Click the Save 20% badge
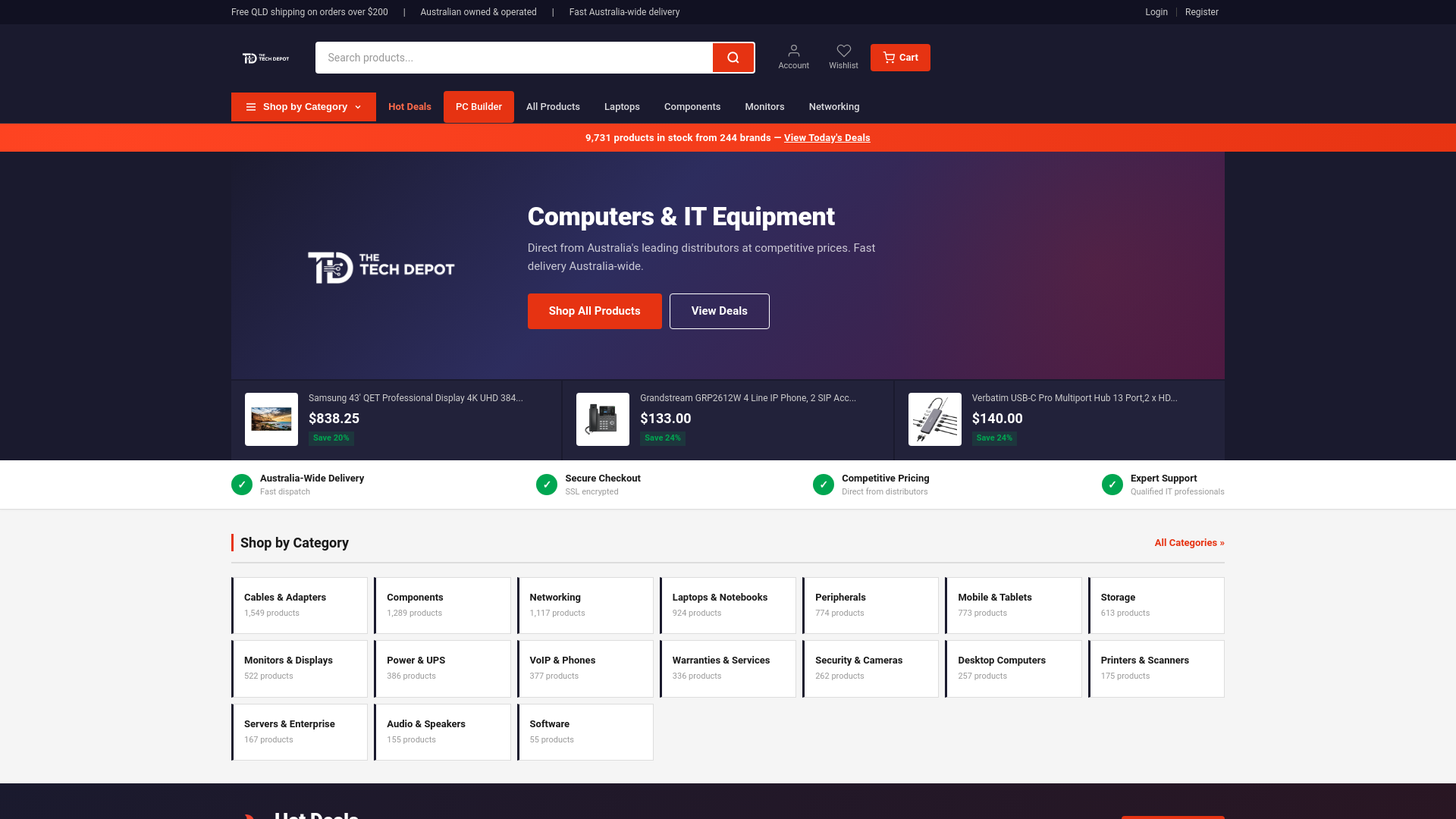The width and height of the screenshot is (1456, 819). coord(331,438)
